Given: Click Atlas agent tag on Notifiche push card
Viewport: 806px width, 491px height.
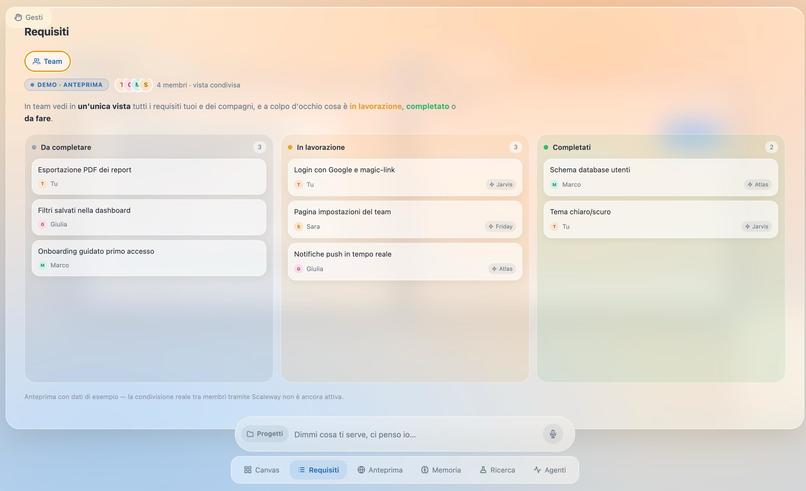Looking at the screenshot, I should click(502, 269).
